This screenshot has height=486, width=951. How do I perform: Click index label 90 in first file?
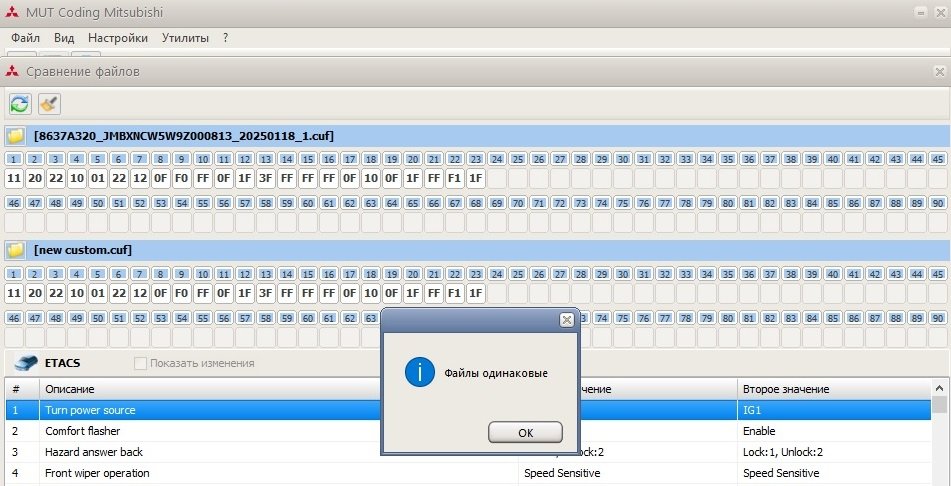coord(936,203)
